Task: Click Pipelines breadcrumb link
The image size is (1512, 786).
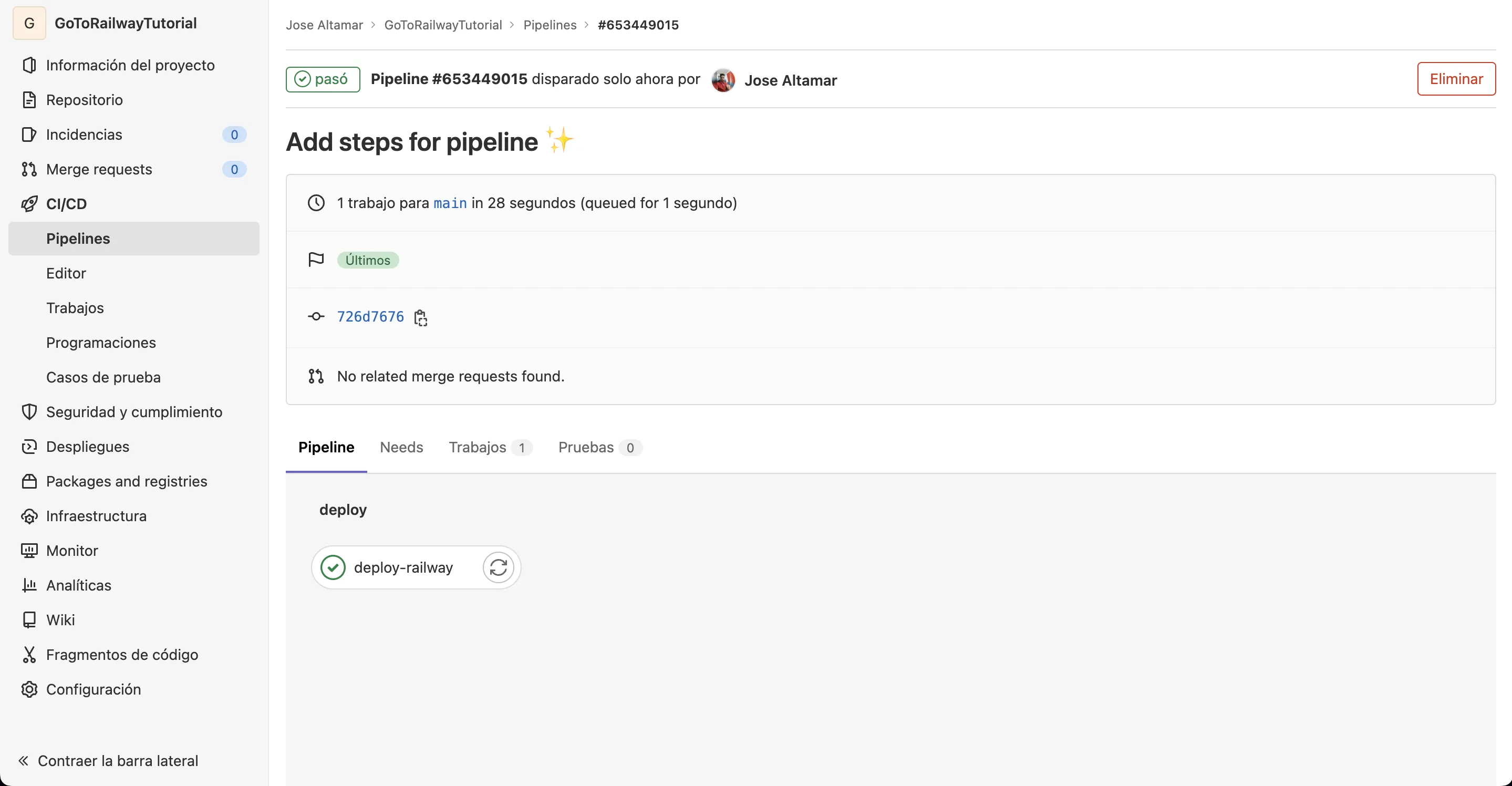Action: pos(550,25)
